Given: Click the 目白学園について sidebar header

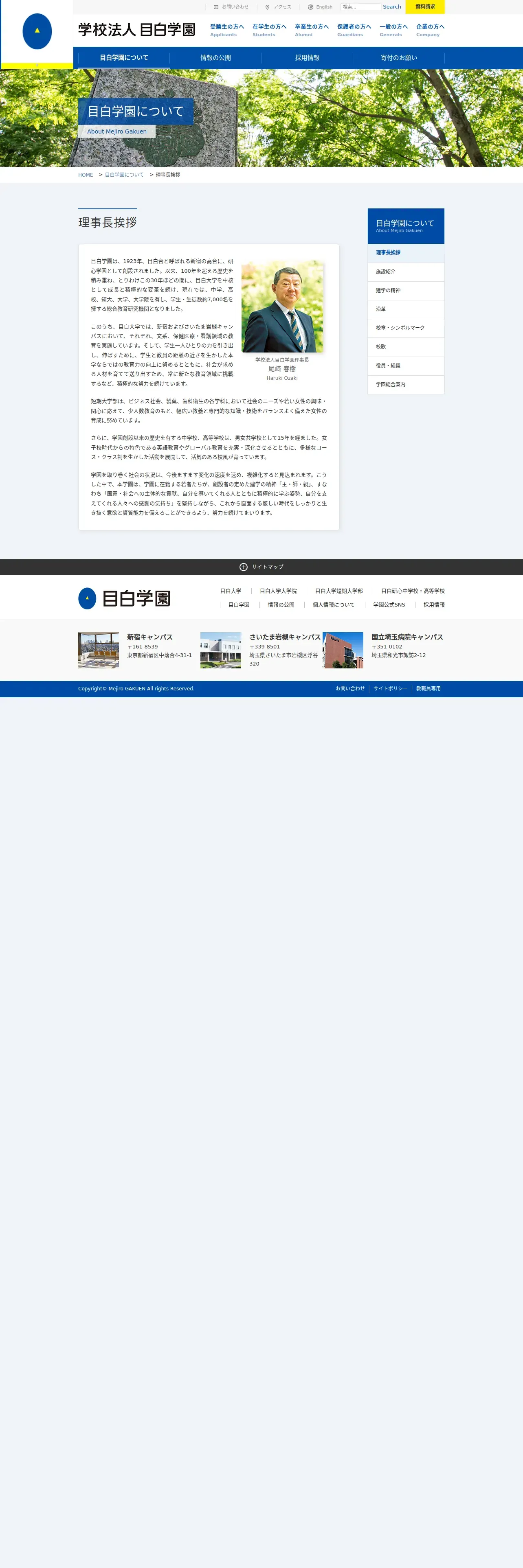Looking at the screenshot, I should 406,226.
